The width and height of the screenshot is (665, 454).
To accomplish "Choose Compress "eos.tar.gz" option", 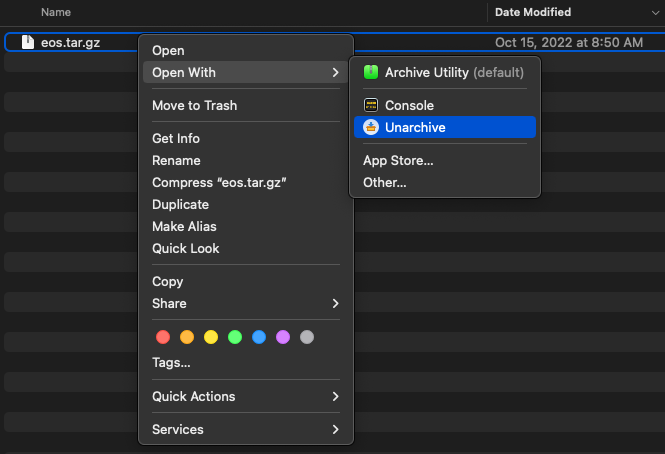I will pos(213,182).
